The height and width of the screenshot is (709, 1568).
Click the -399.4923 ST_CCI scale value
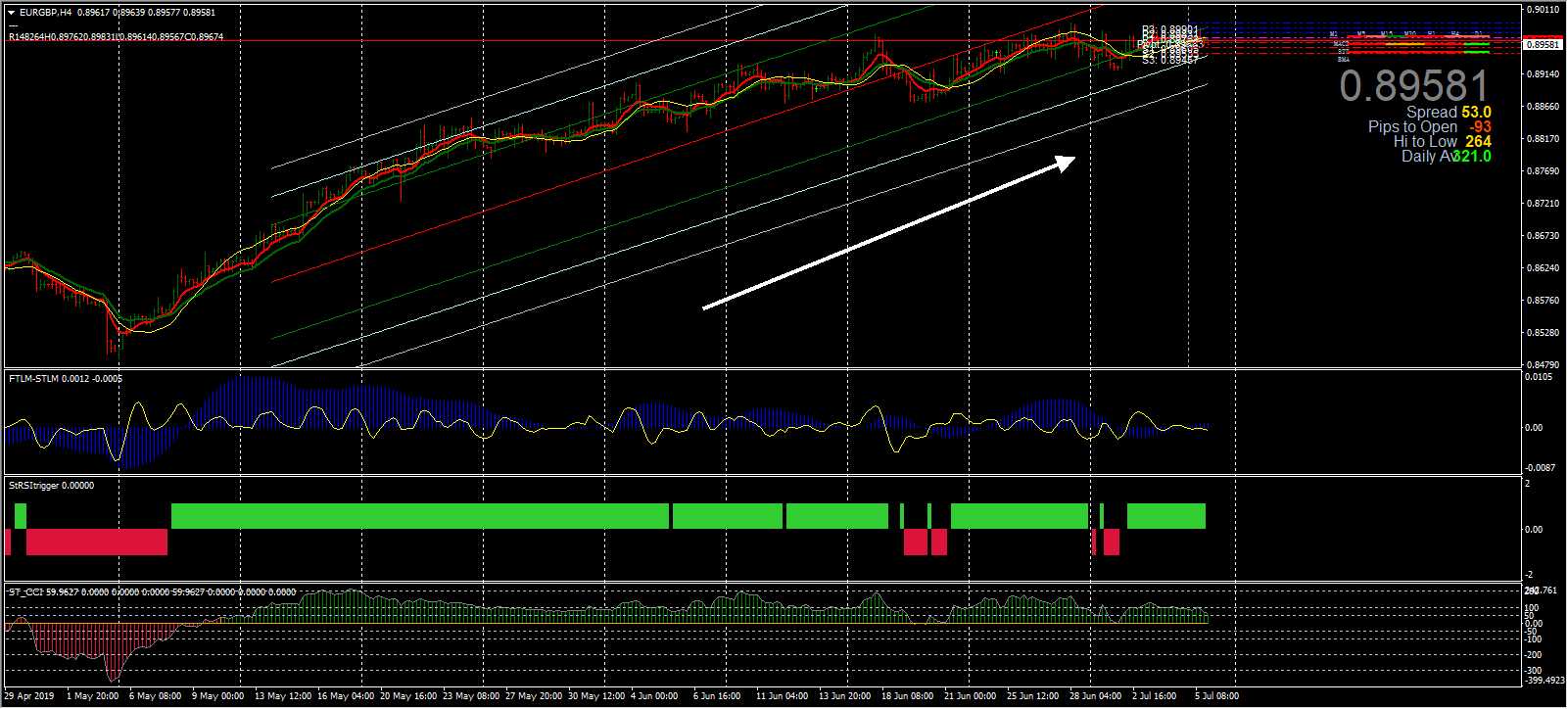[x=1544, y=681]
